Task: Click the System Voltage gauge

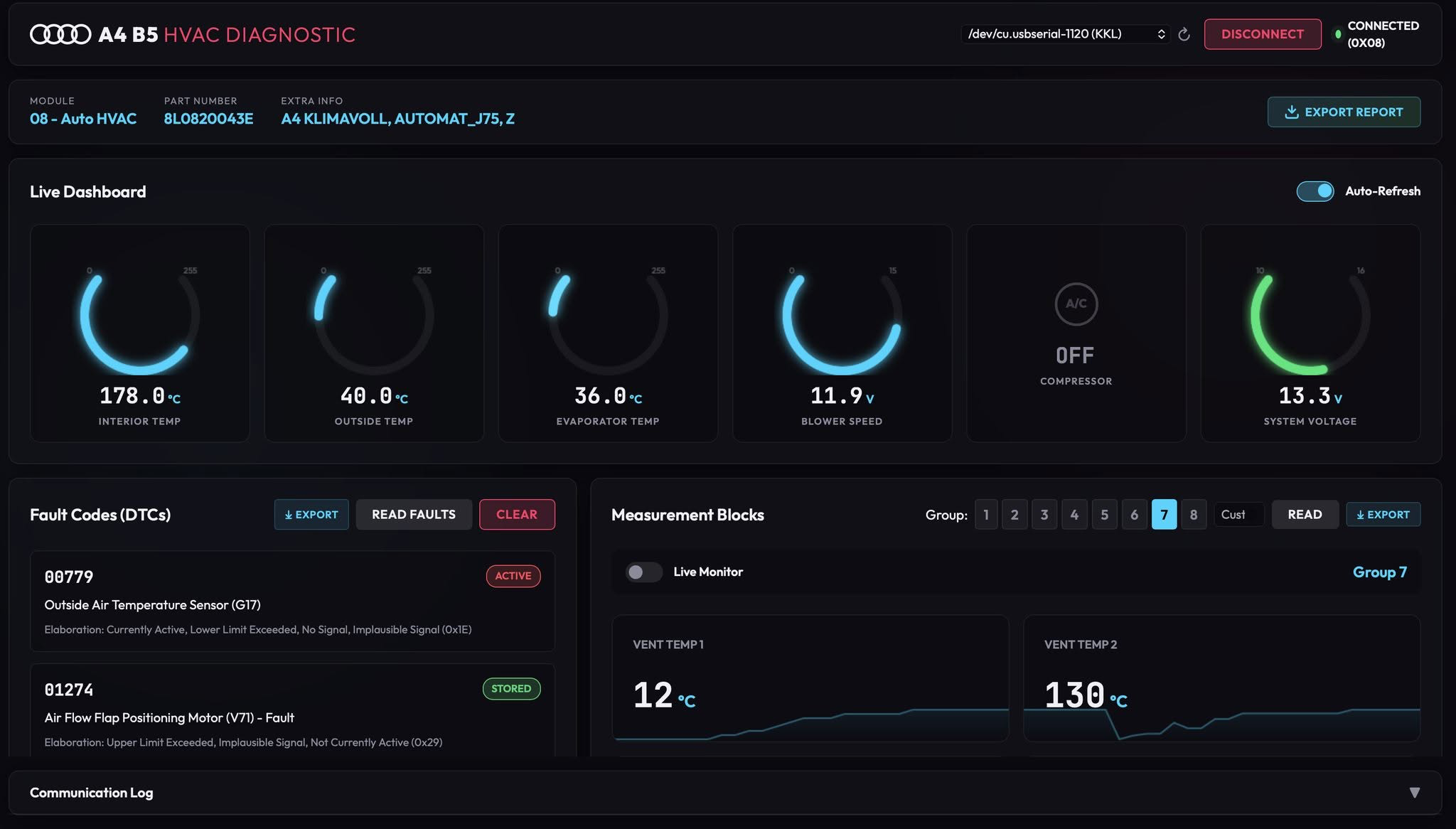Action: 1310,333
